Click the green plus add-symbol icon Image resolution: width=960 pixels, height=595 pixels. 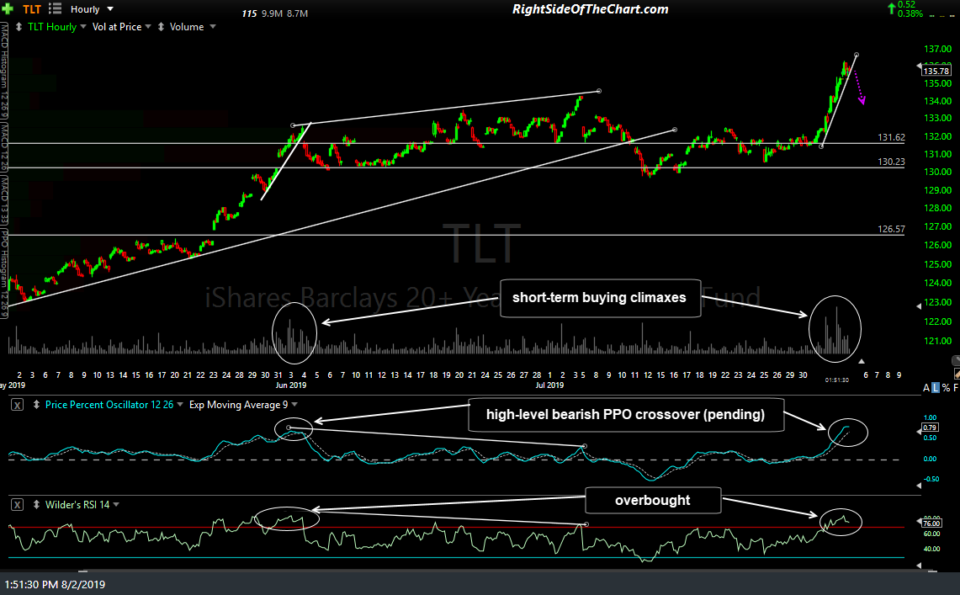(8, 8)
